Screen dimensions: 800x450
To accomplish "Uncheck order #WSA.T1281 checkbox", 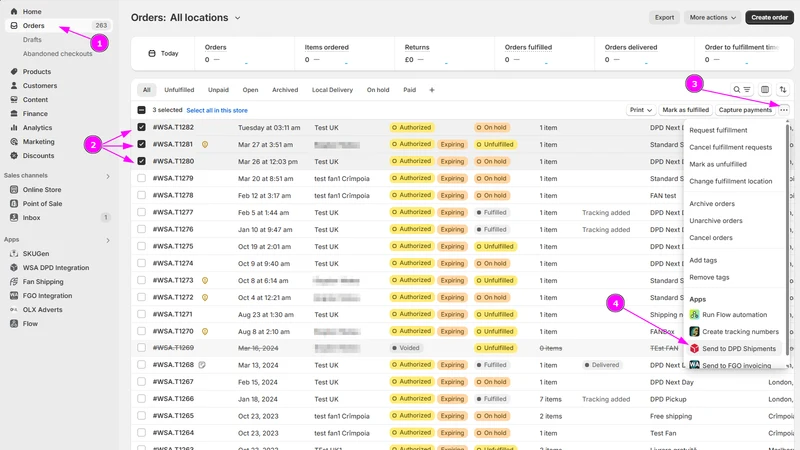I will (141, 144).
